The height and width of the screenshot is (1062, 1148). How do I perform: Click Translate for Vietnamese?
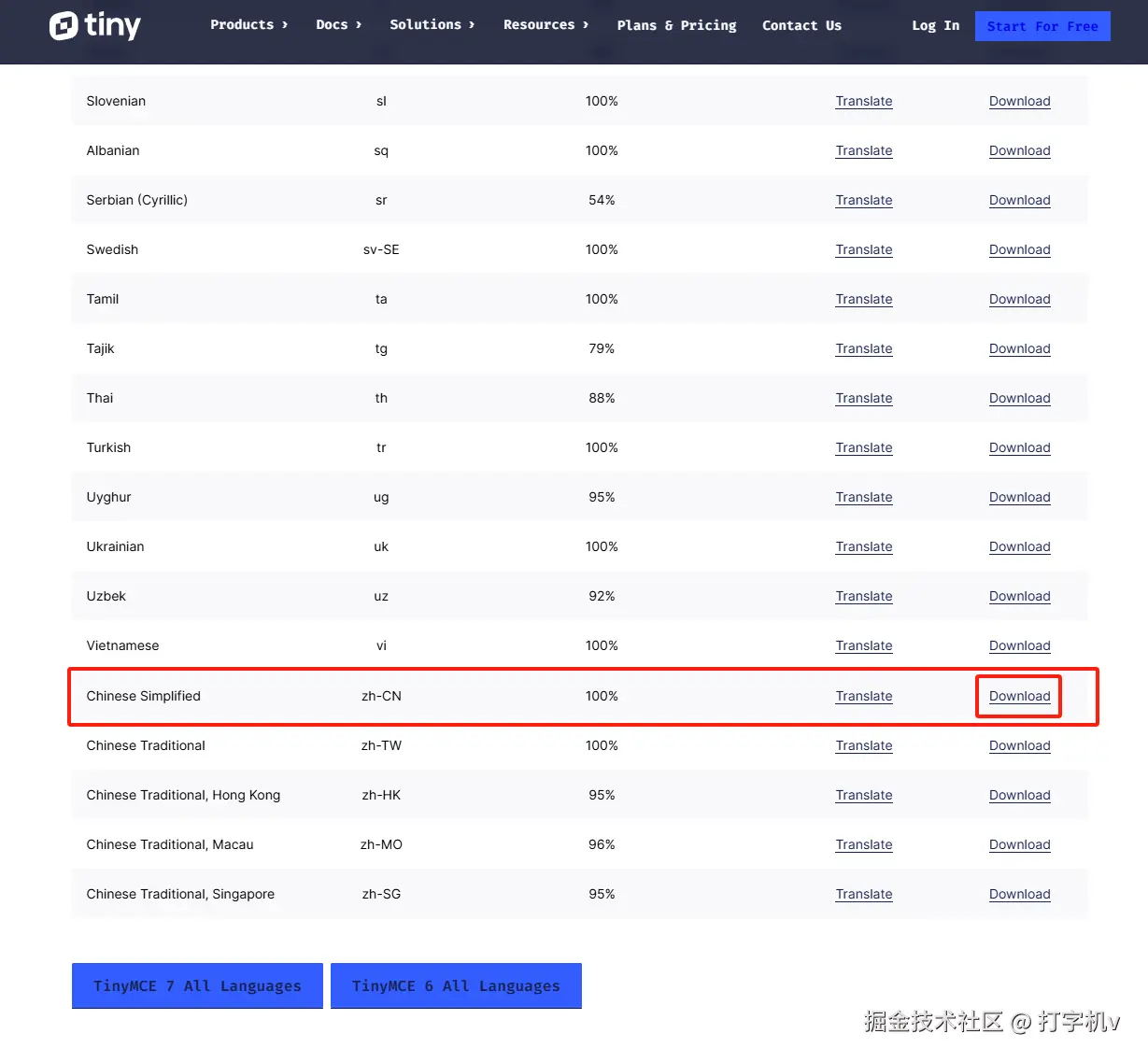[x=864, y=645]
